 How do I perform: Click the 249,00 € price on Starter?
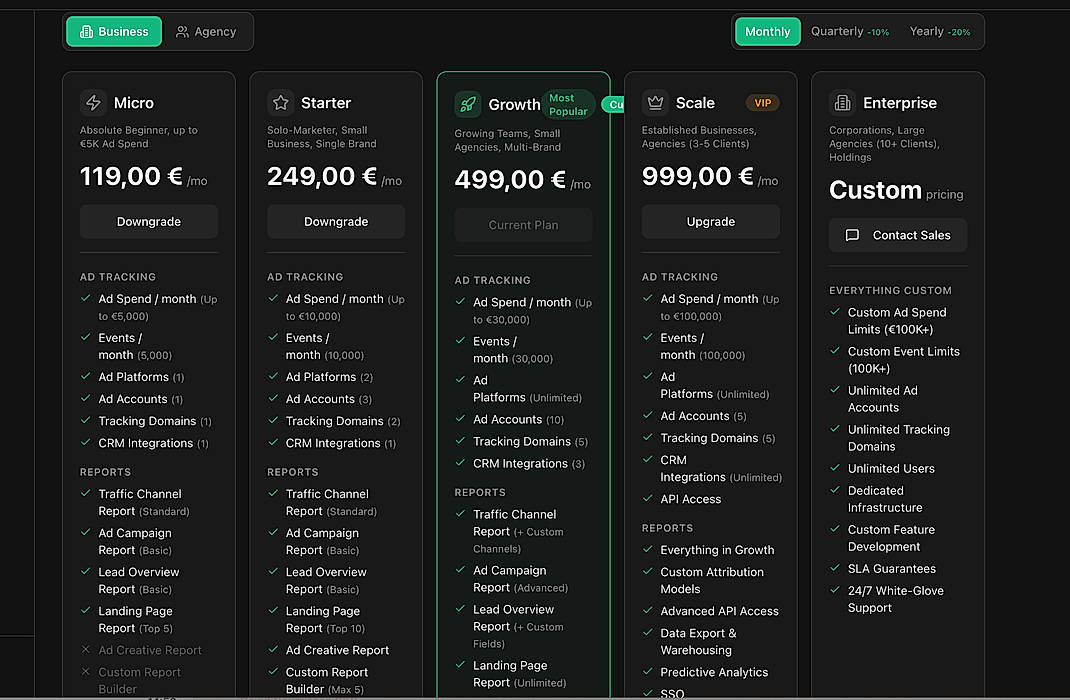[321, 177]
